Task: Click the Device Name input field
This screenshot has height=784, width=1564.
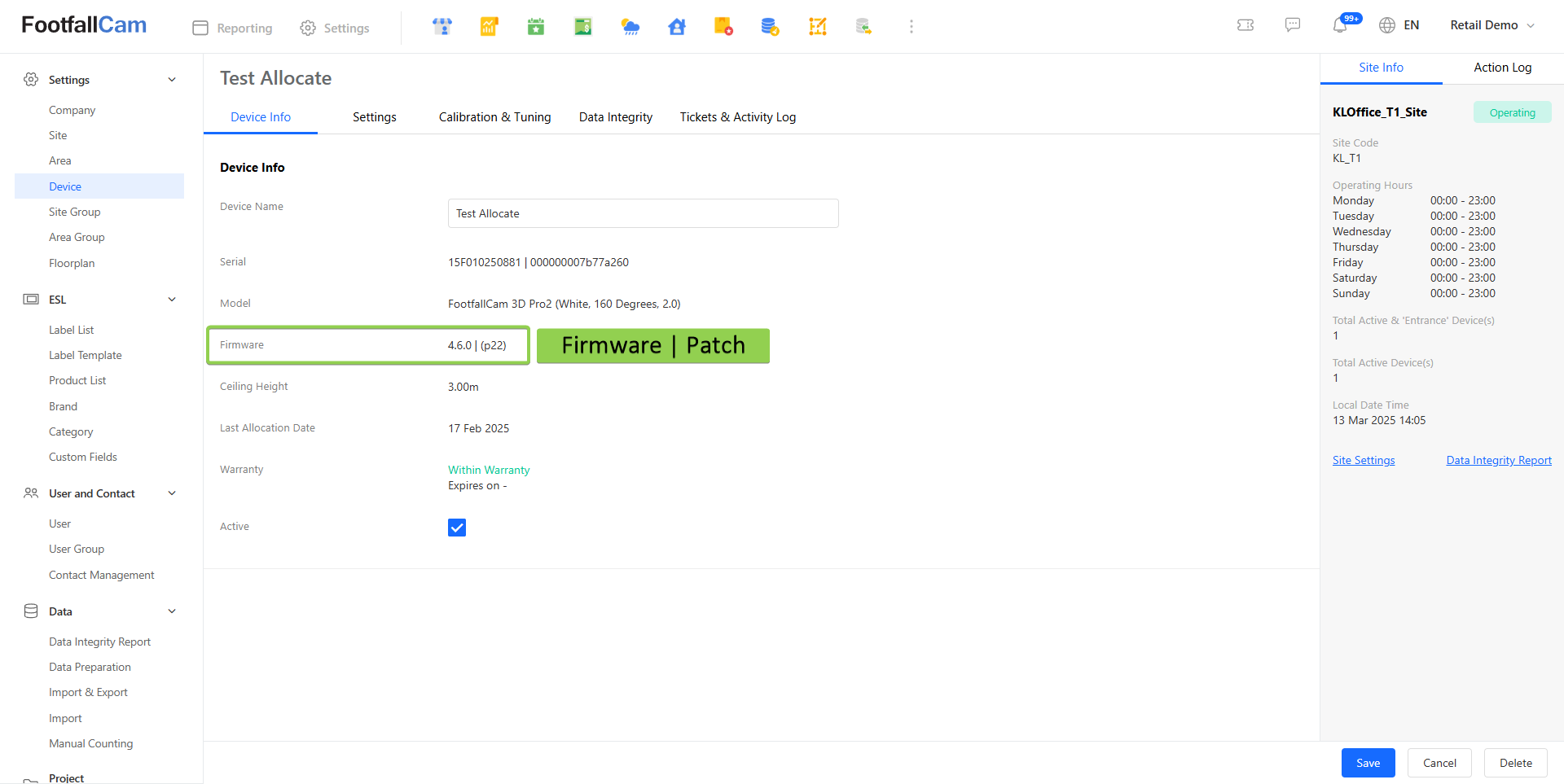Action: [x=643, y=213]
